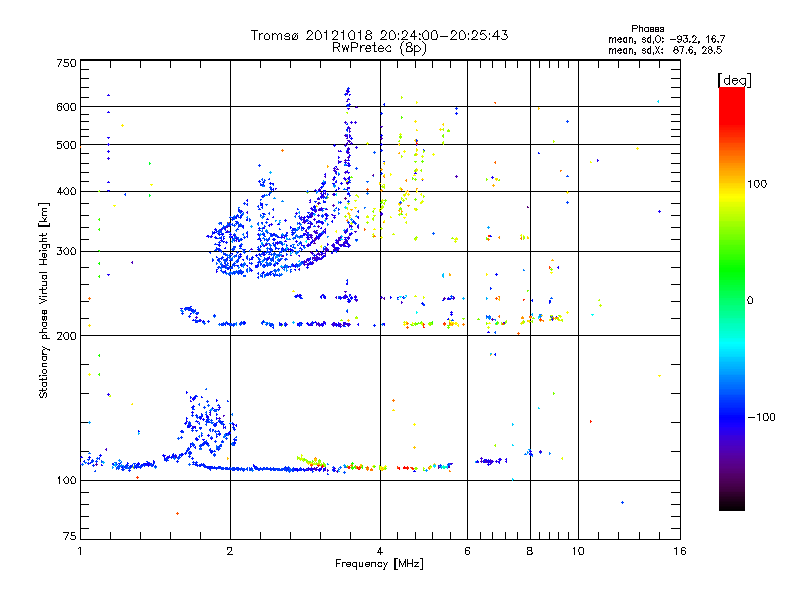Click the x-axis tick label '4'
This screenshot has width=800, height=600.
(380, 551)
